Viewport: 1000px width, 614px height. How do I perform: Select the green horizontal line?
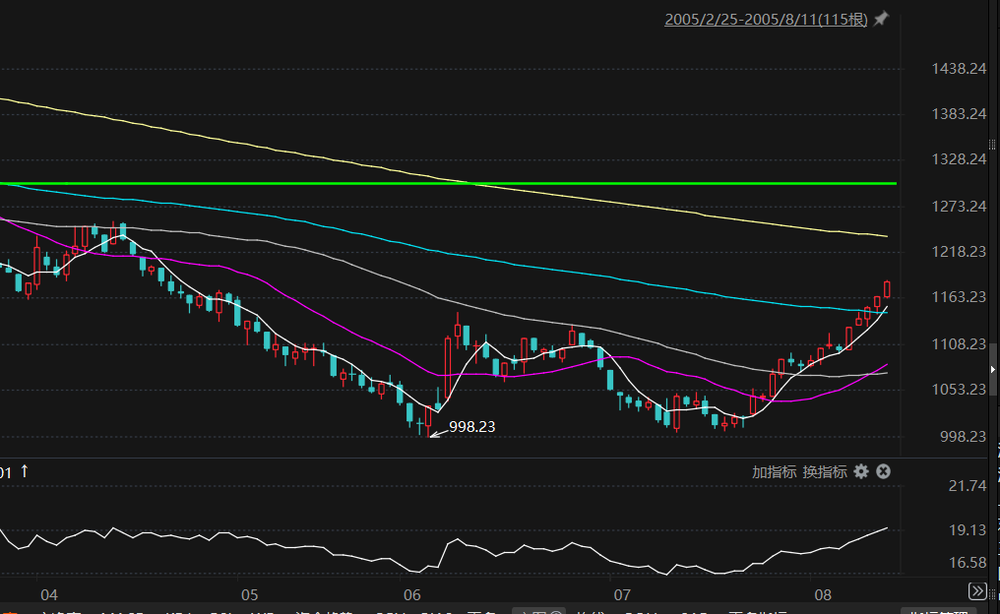click(x=600, y=184)
